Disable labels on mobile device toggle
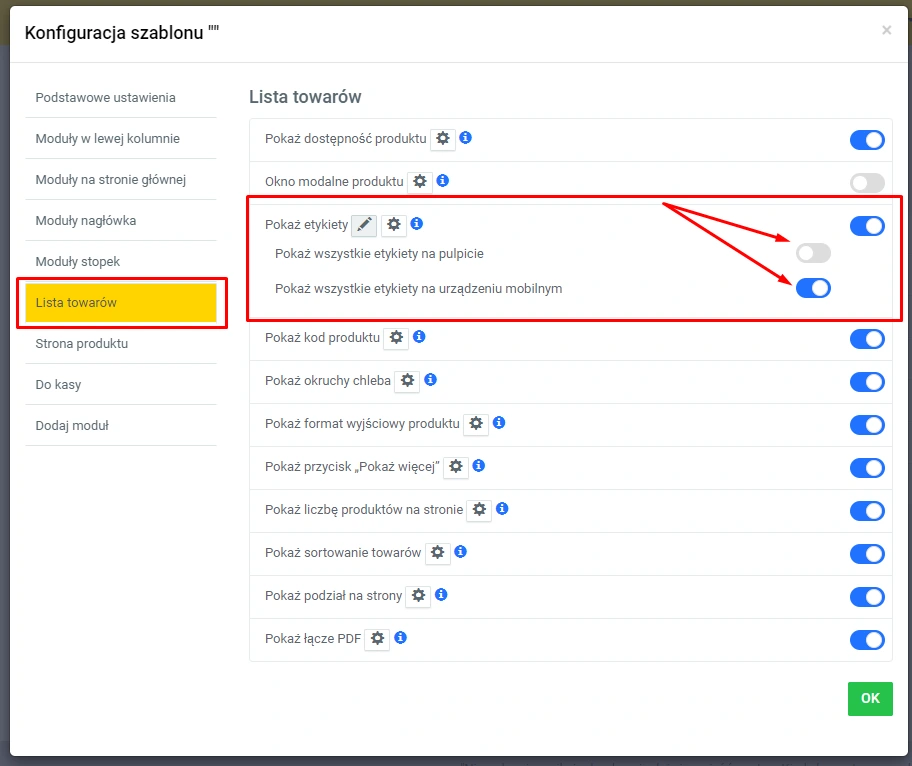Screen dimensions: 912x766 (x=813, y=289)
